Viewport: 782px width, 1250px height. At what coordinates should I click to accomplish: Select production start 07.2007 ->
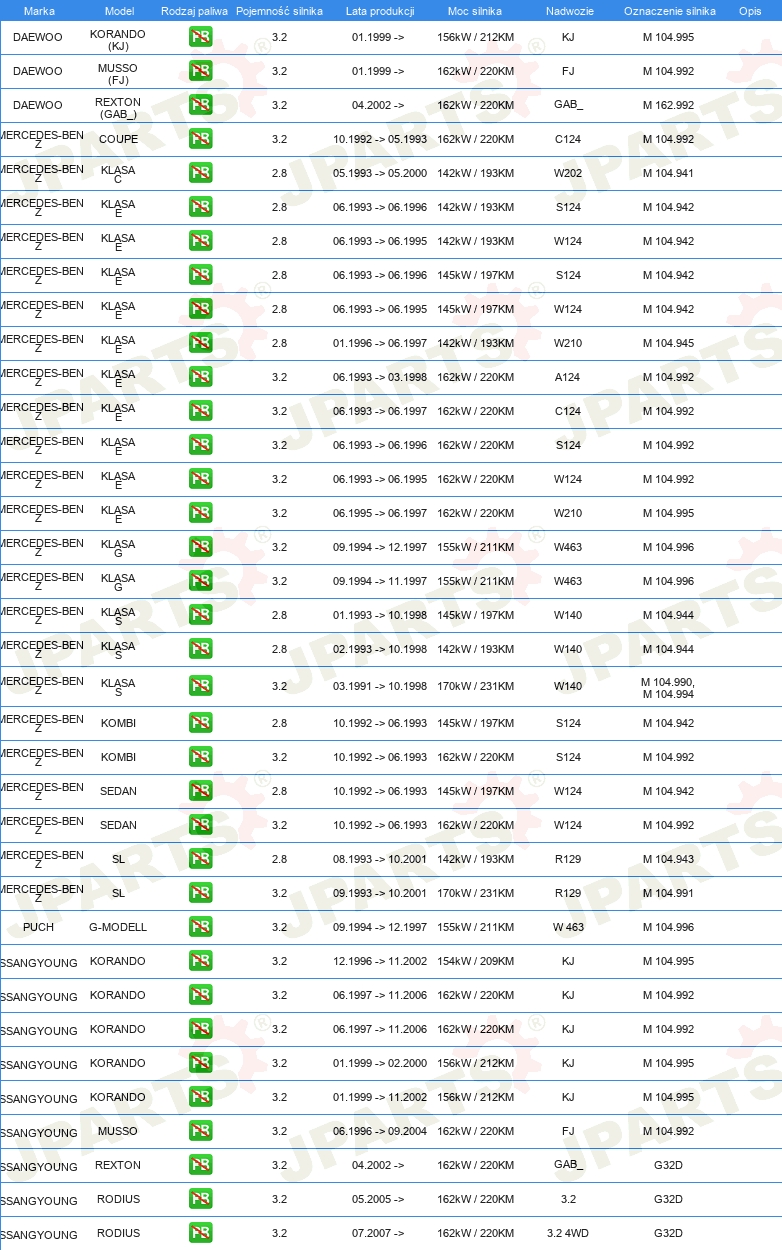pyautogui.click(x=378, y=1234)
